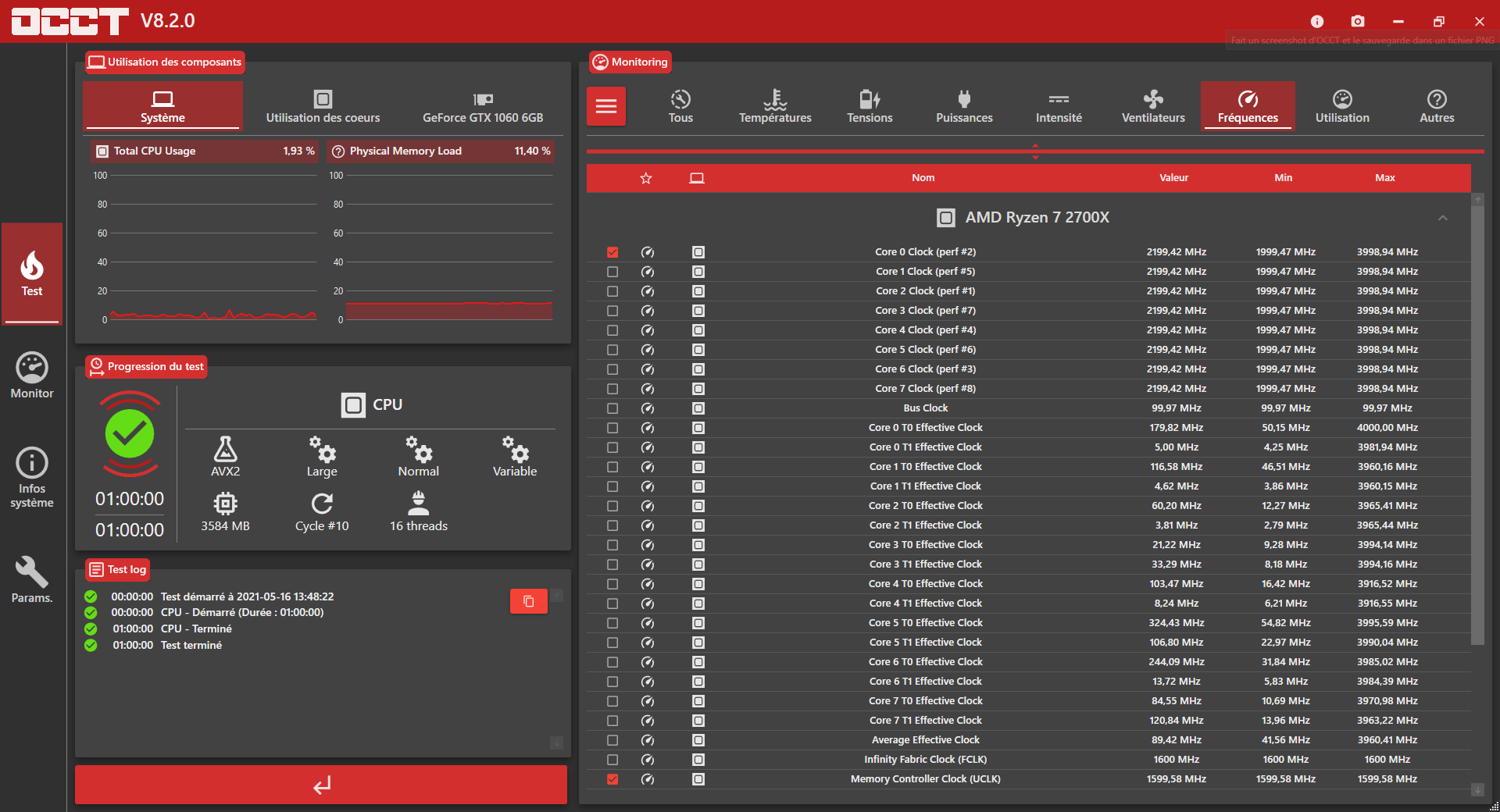Click the scroll up arrow of monitoring table
Viewport: 1500px width, 812px height.
[x=1477, y=200]
